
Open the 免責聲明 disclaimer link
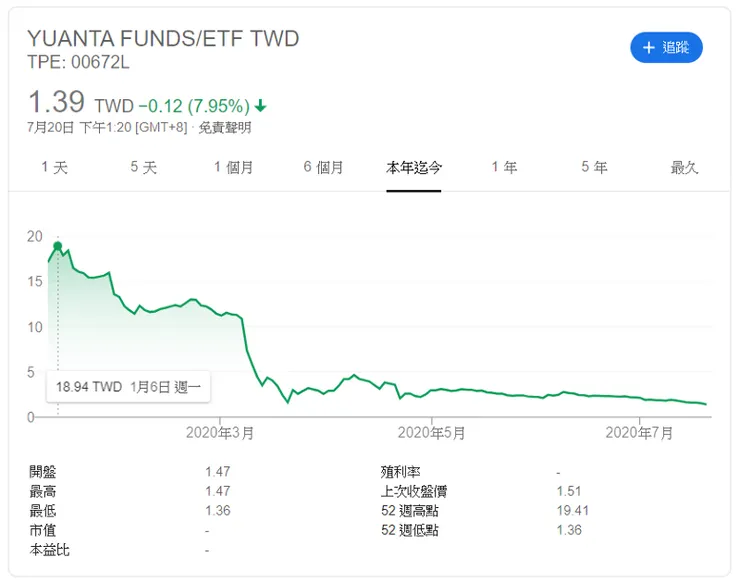pyautogui.click(x=225, y=127)
